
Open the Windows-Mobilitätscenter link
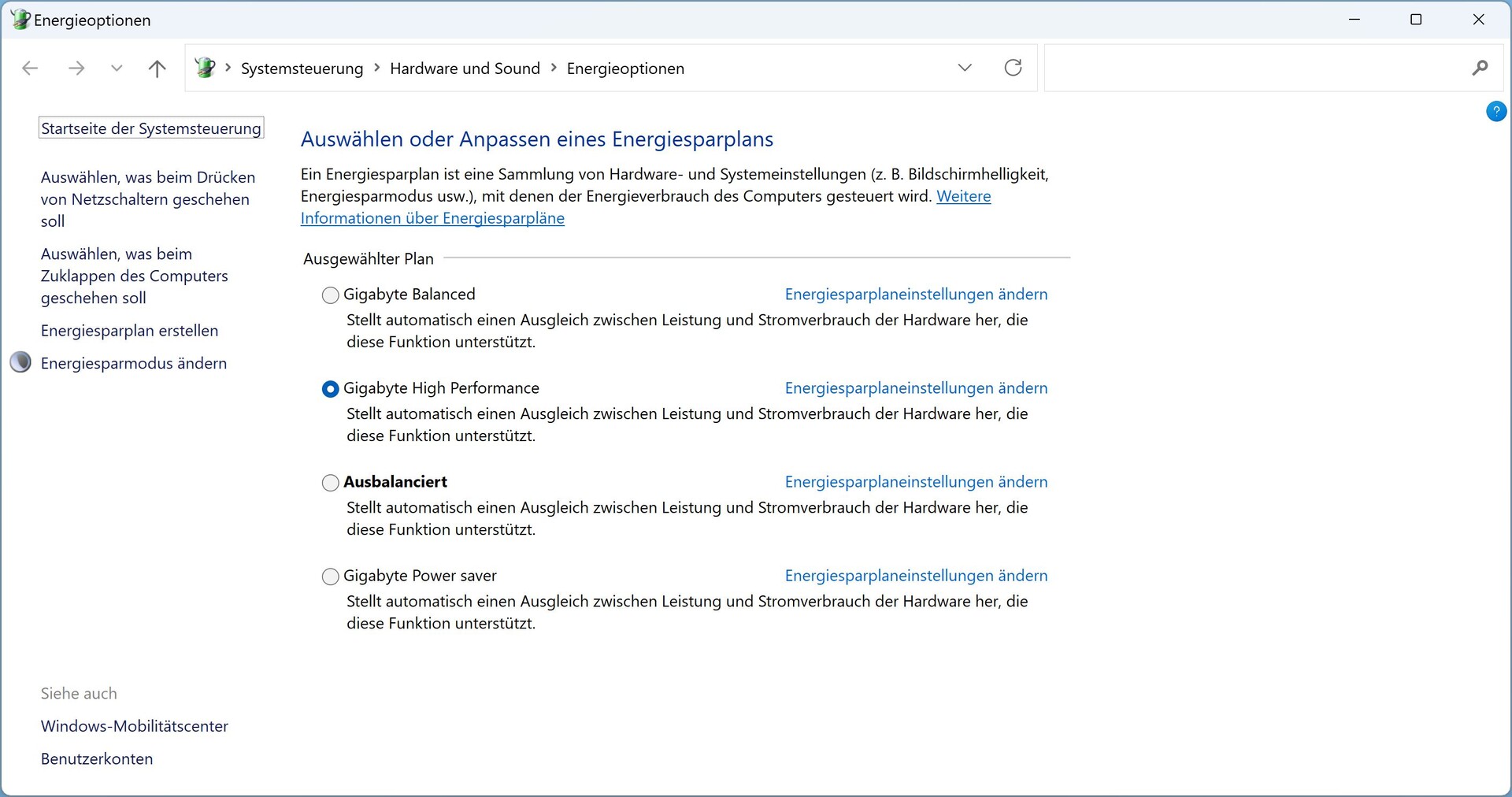pos(135,726)
